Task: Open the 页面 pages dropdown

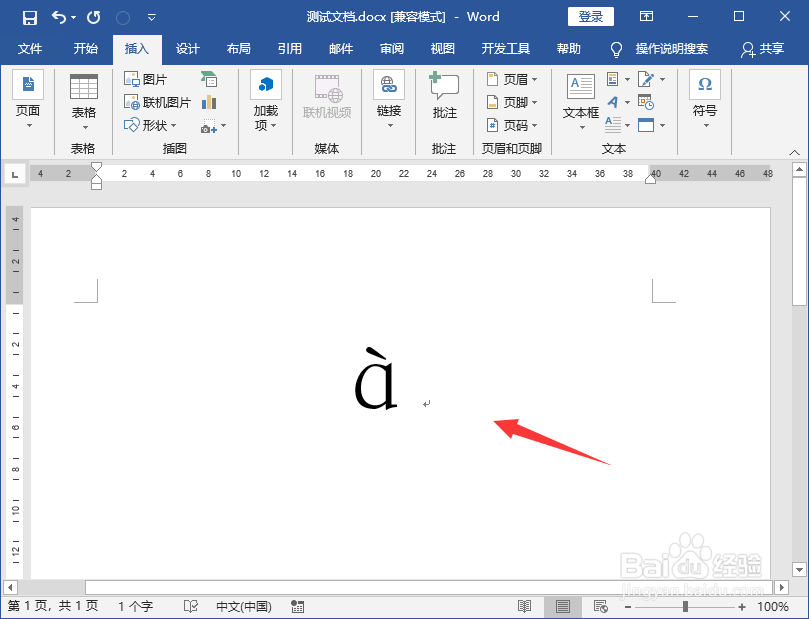Action: pos(28,101)
